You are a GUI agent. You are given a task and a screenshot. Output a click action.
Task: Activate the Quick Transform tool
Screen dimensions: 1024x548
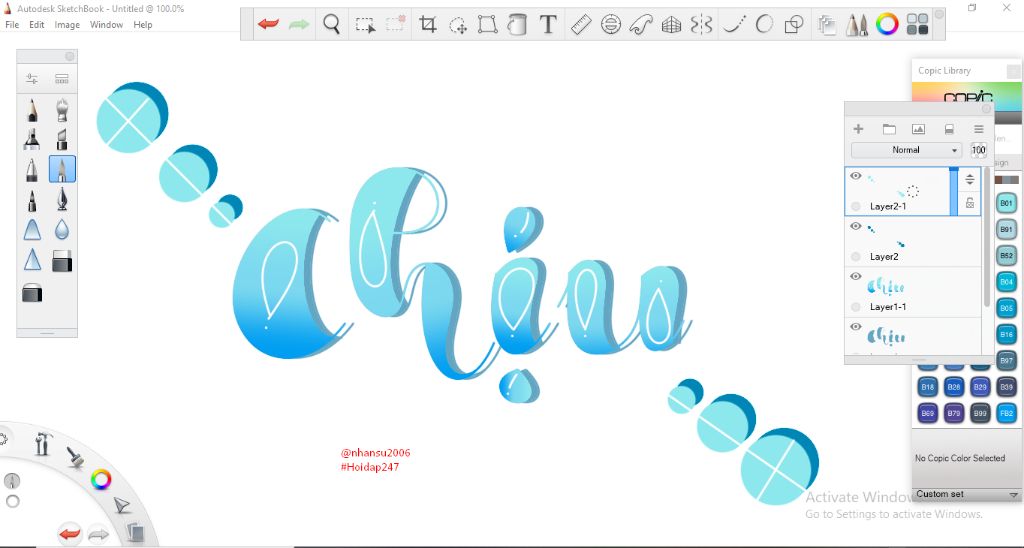point(458,25)
